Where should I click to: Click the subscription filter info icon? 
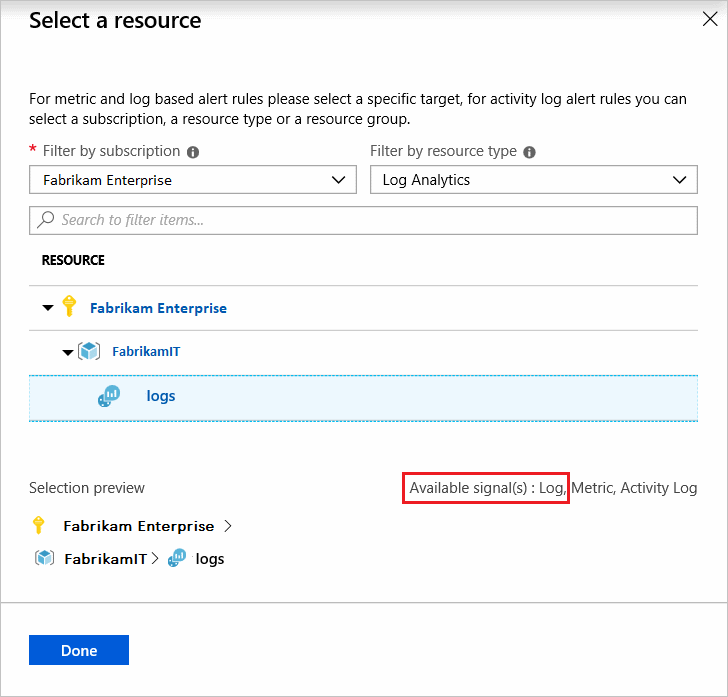point(193,152)
